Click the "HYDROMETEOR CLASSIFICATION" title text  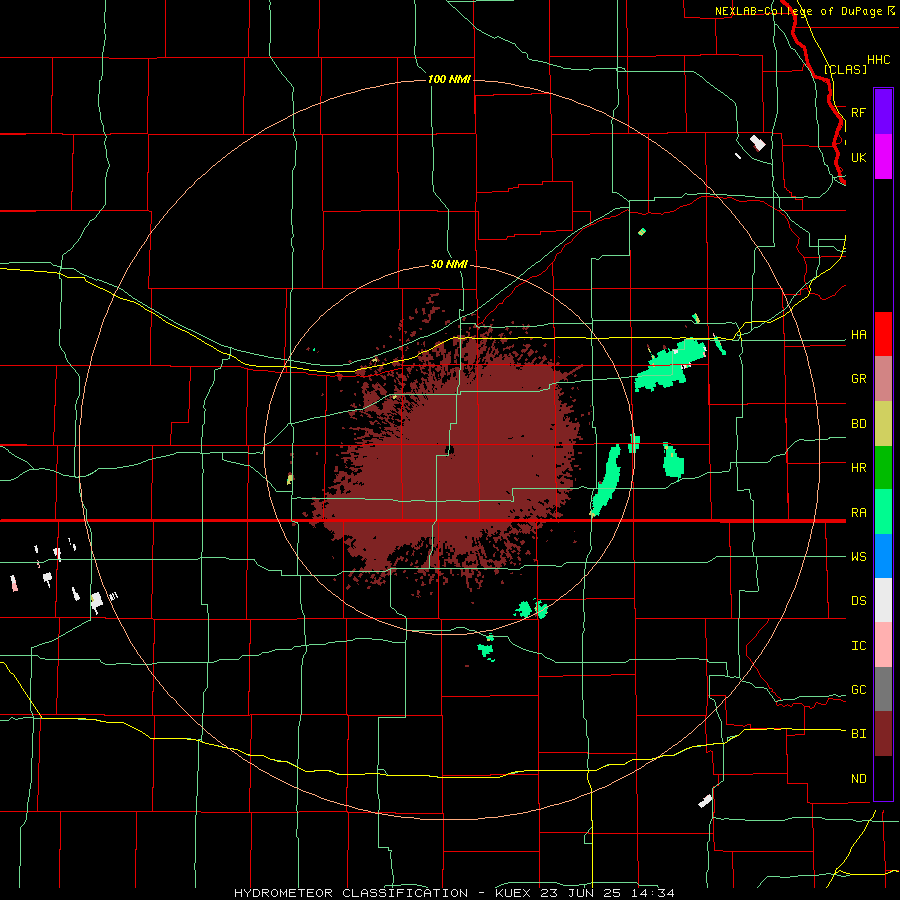point(351,893)
